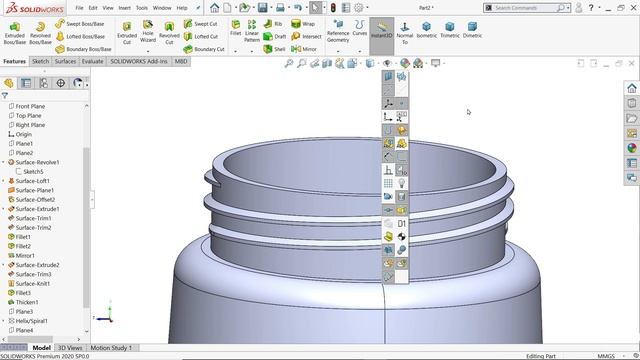This screenshot has height=360, width=640.
Task: Click Swept Boss/Base button
Action: click(x=80, y=24)
